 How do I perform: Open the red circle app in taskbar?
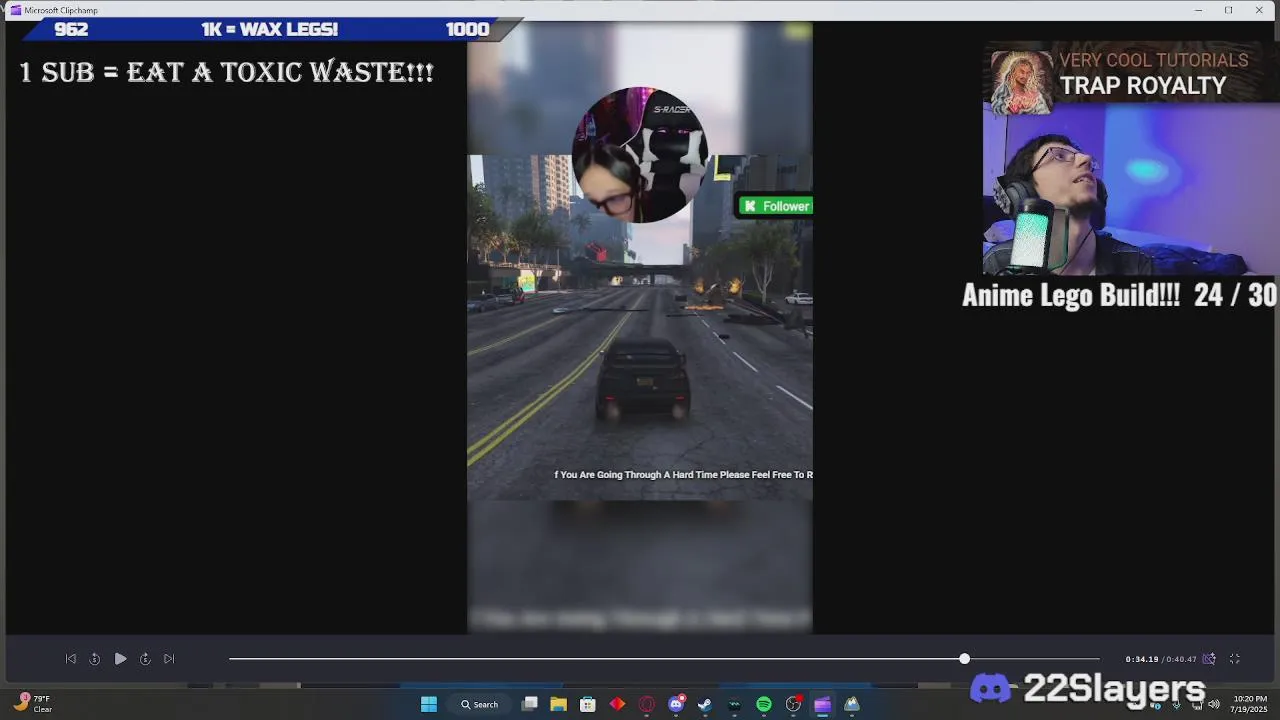(647, 704)
